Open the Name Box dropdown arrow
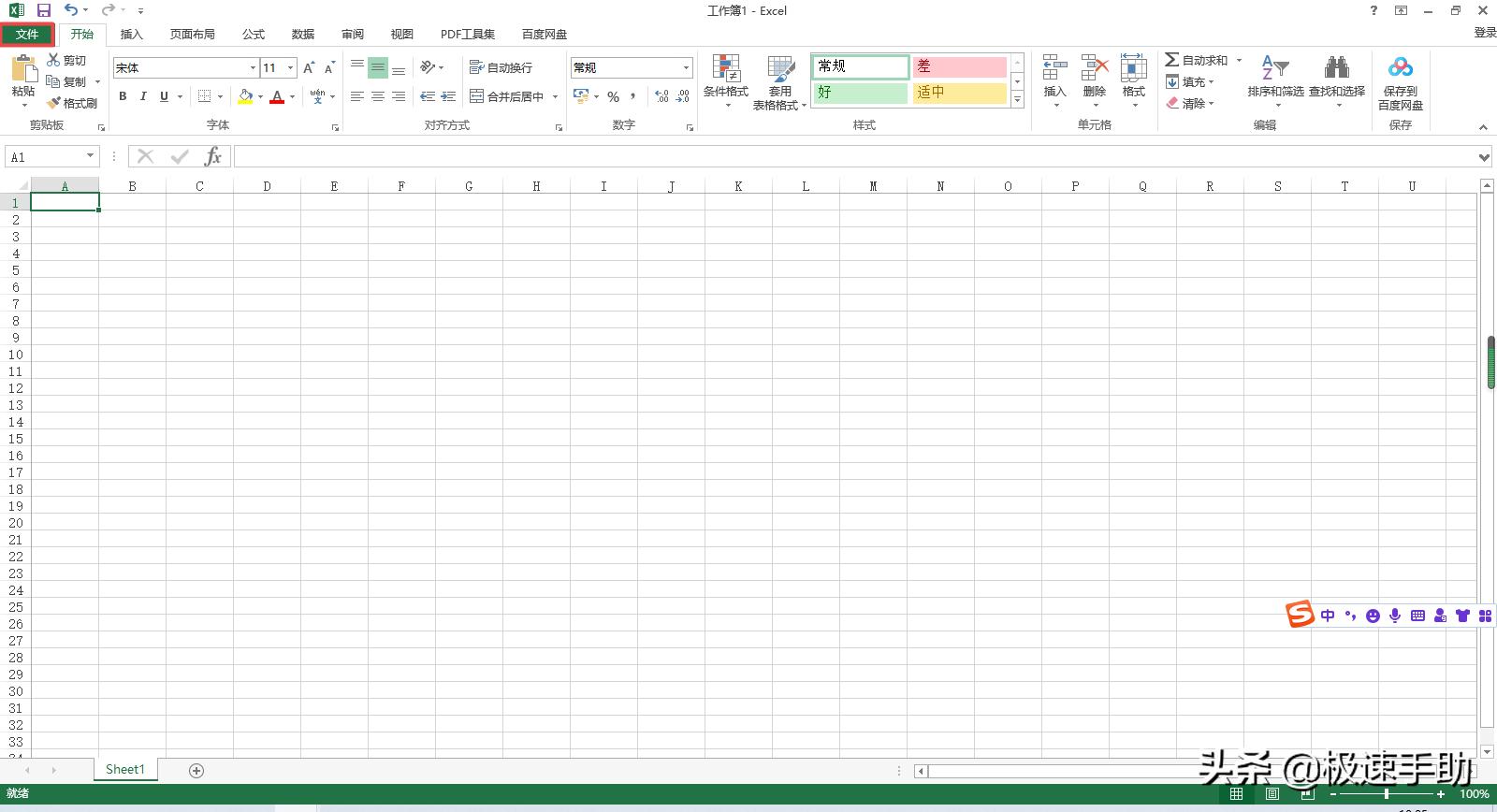1497x812 pixels. (x=90, y=157)
